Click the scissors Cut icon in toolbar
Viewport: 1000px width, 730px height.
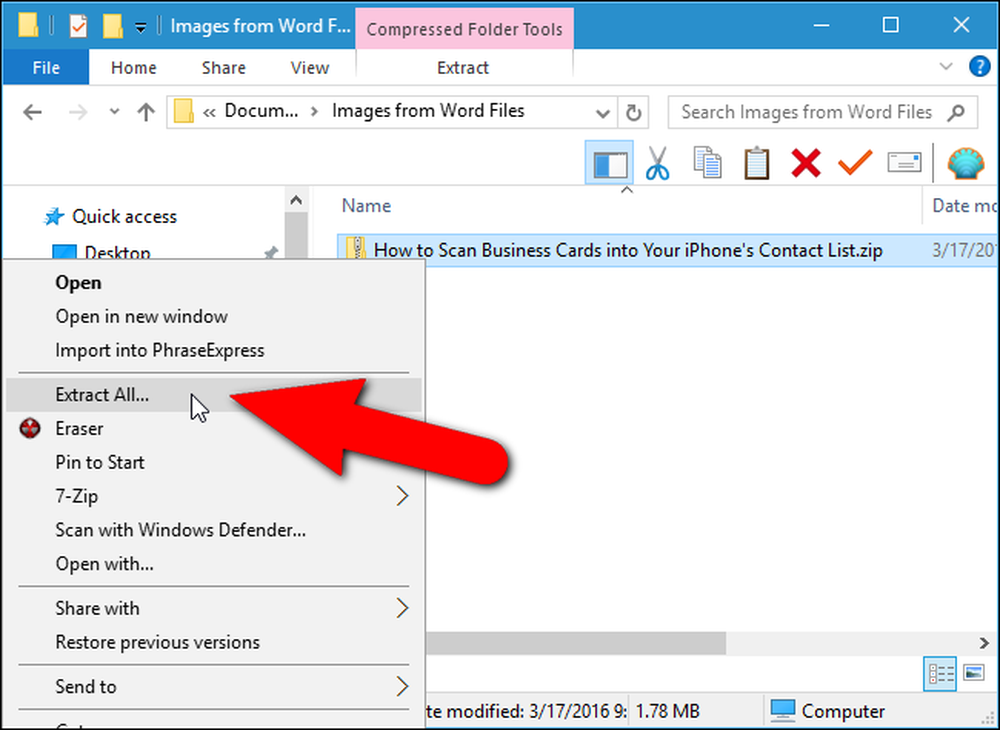pos(658,163)
